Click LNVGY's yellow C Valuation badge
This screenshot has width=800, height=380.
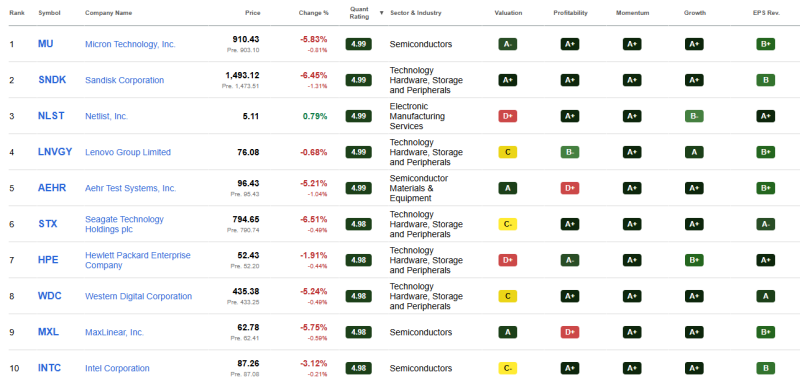[508, 152]
